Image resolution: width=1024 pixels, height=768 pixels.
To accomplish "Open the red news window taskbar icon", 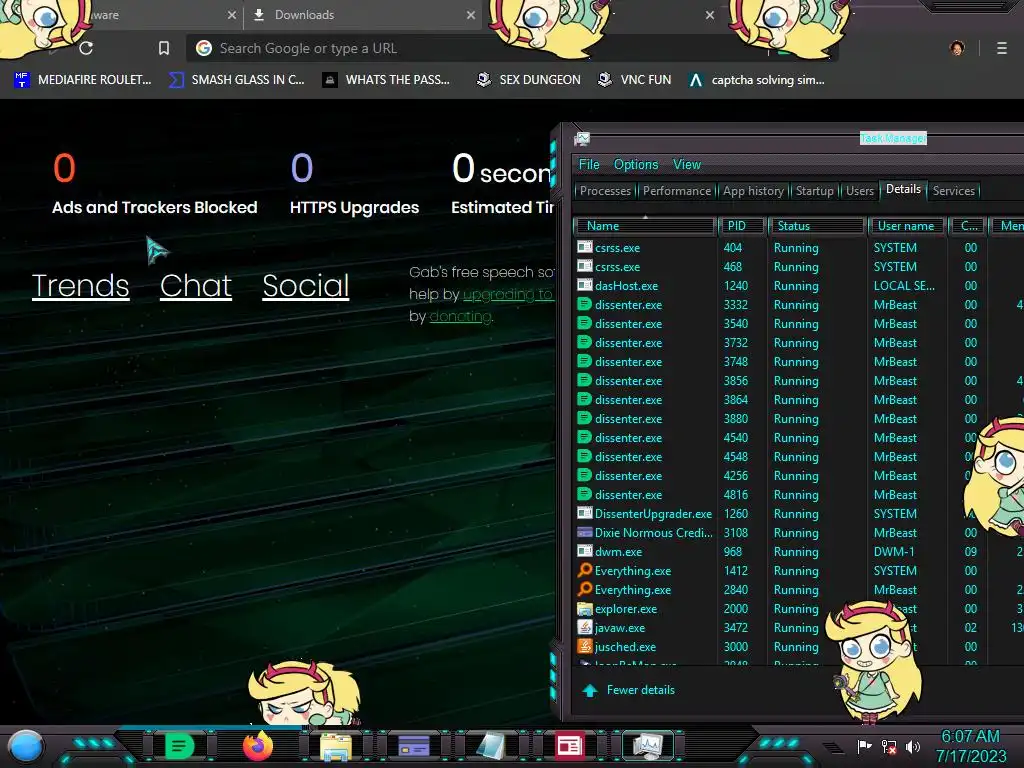I will click(x=569, y=746).
